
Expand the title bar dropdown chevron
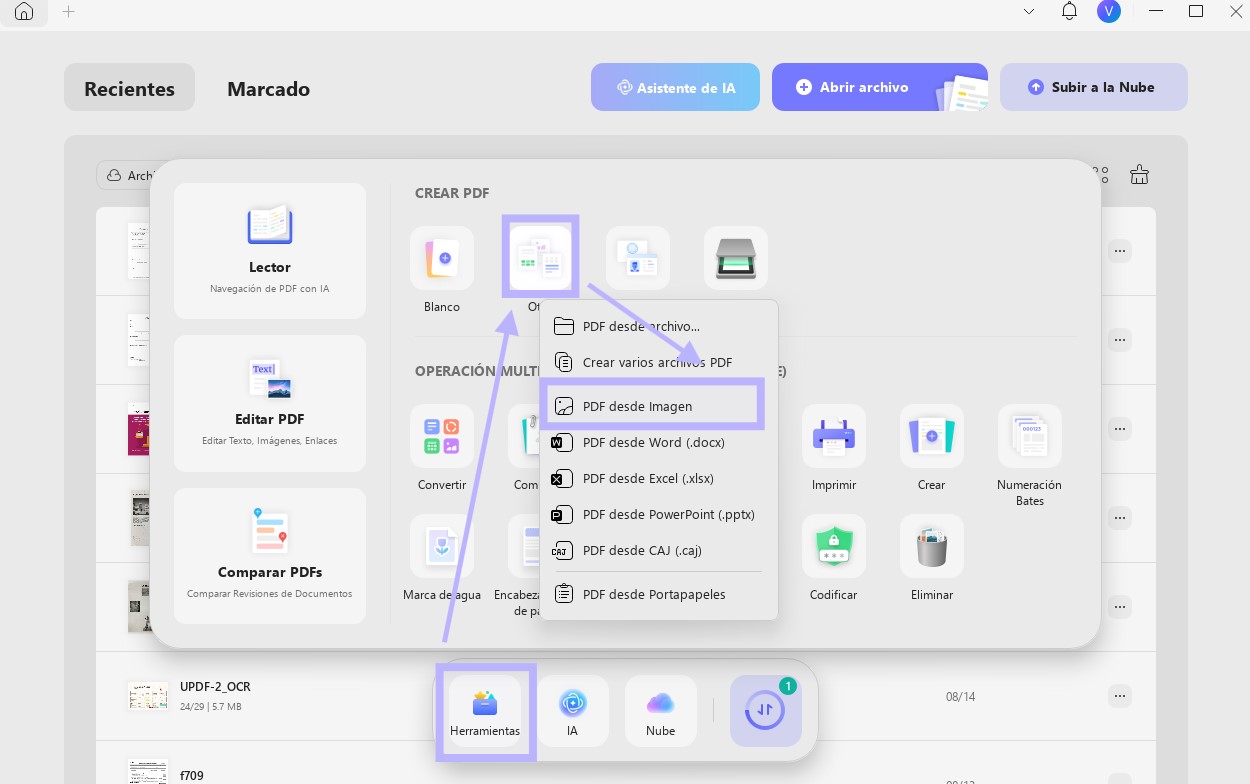(x=1029, y=12)
